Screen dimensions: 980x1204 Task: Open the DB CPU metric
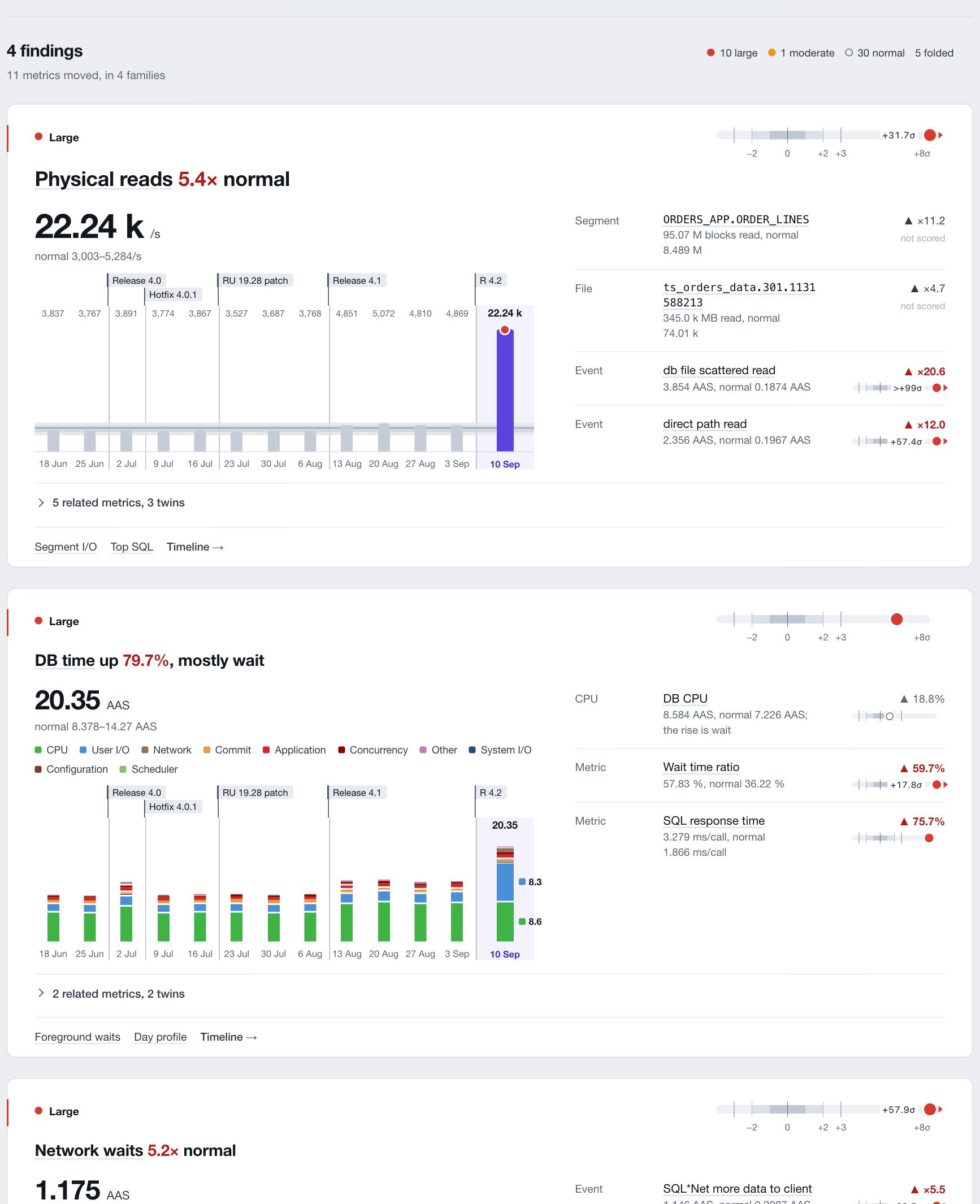(685, 699)
